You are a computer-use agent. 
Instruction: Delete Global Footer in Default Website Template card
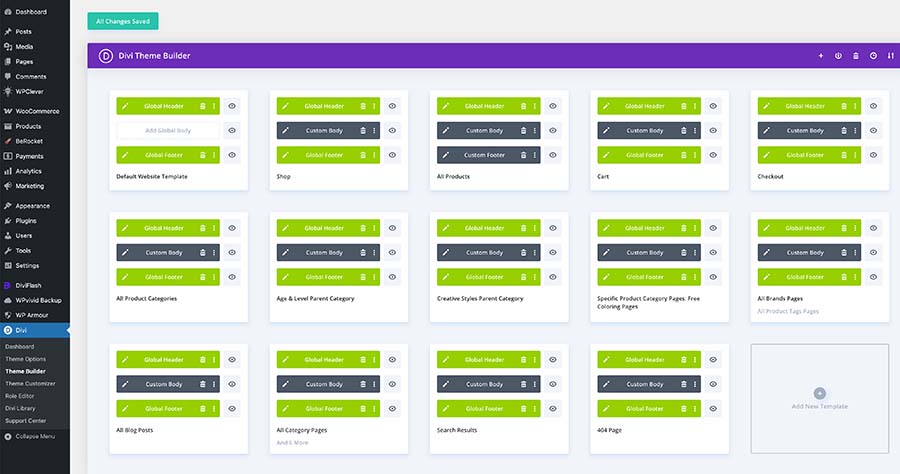tap(203, 155)
